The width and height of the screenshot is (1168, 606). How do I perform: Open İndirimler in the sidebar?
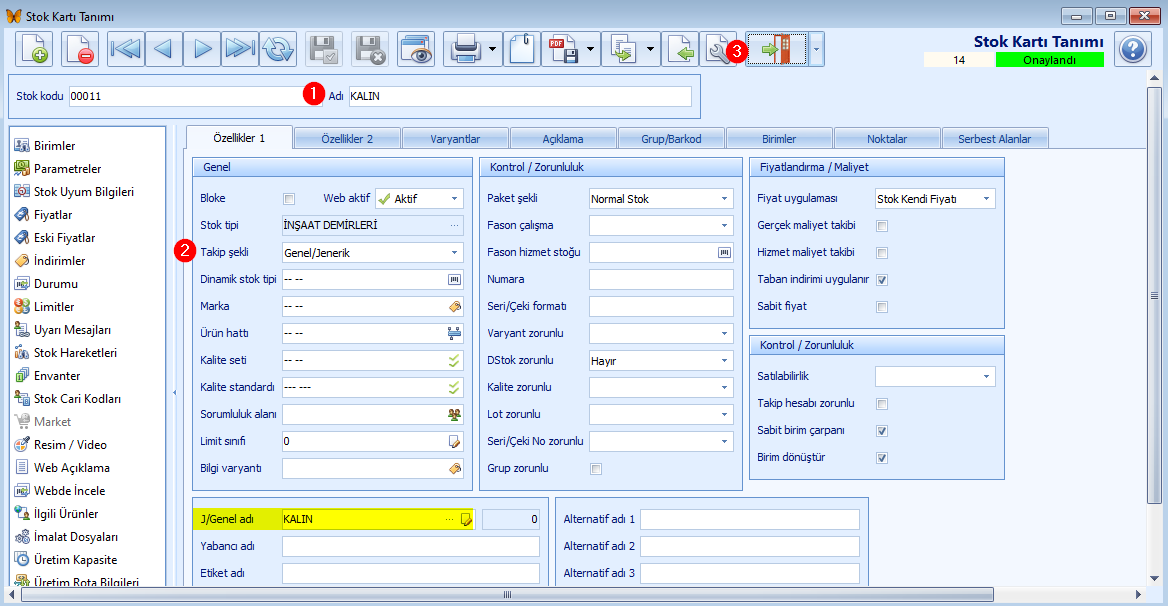point(60,261)
